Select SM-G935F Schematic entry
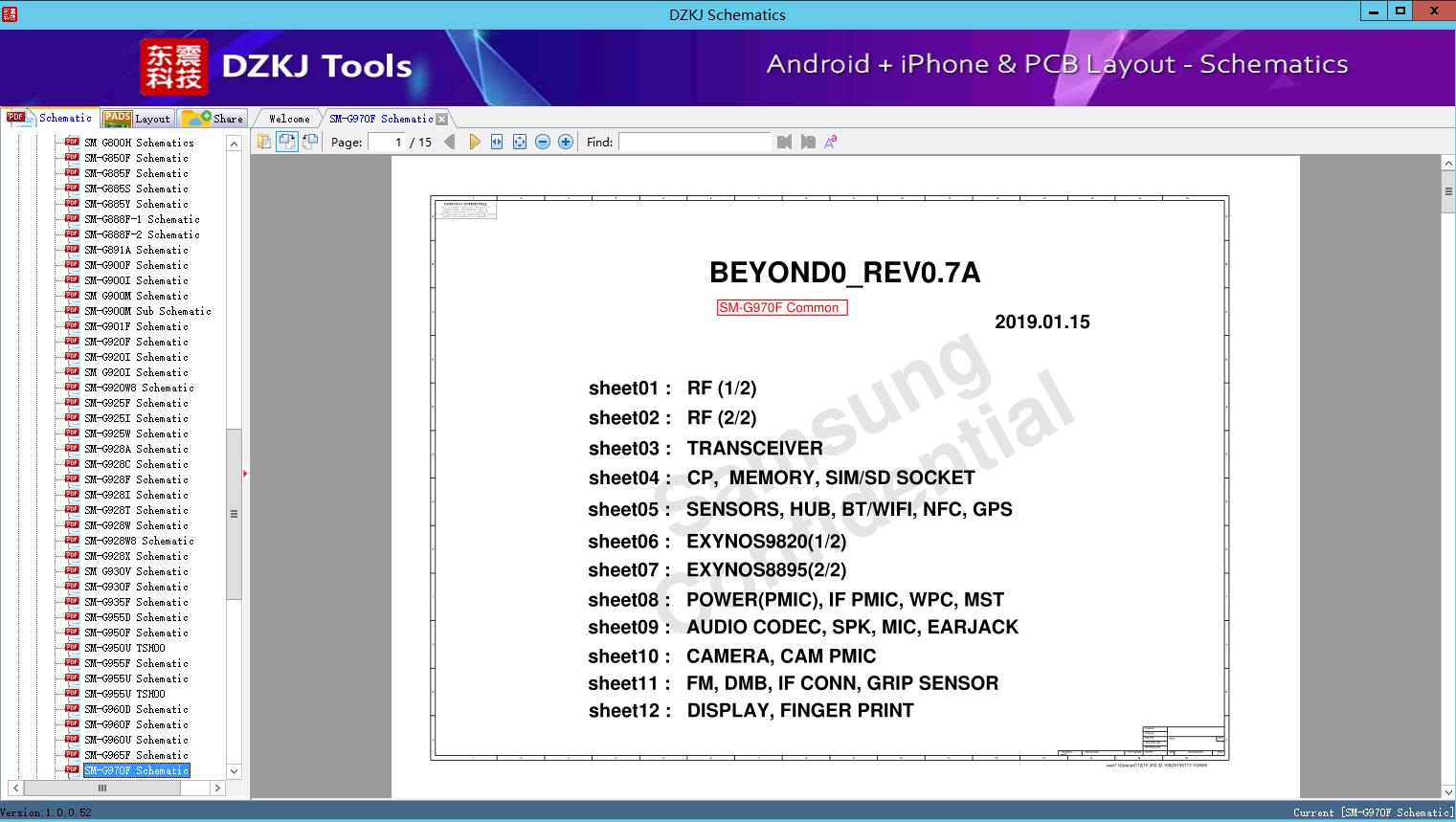This screenshot has width=1456, height=822. (x=136, y=602)
